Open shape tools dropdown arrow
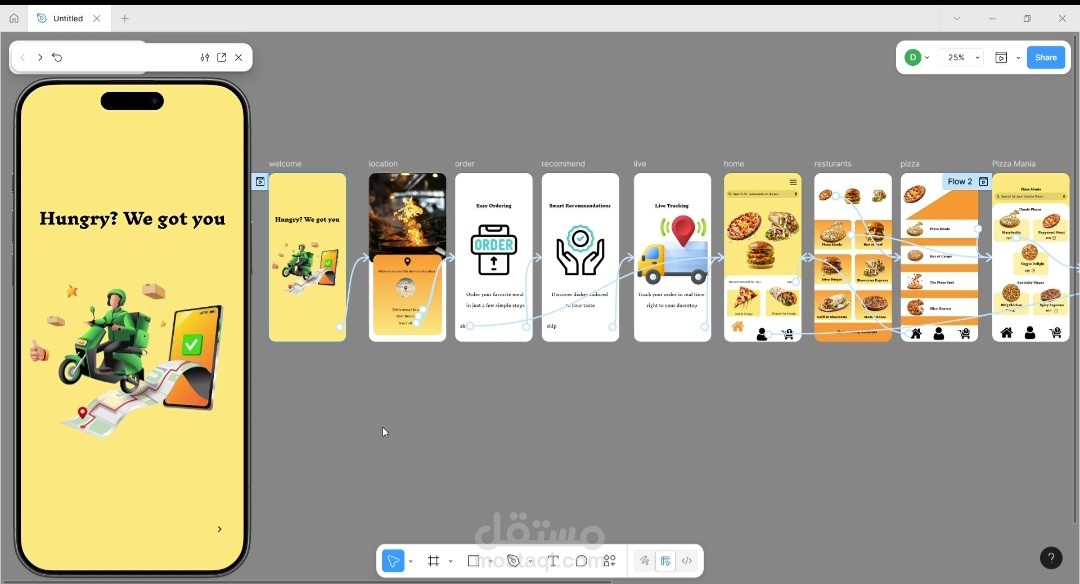 [x=490, y=561]
